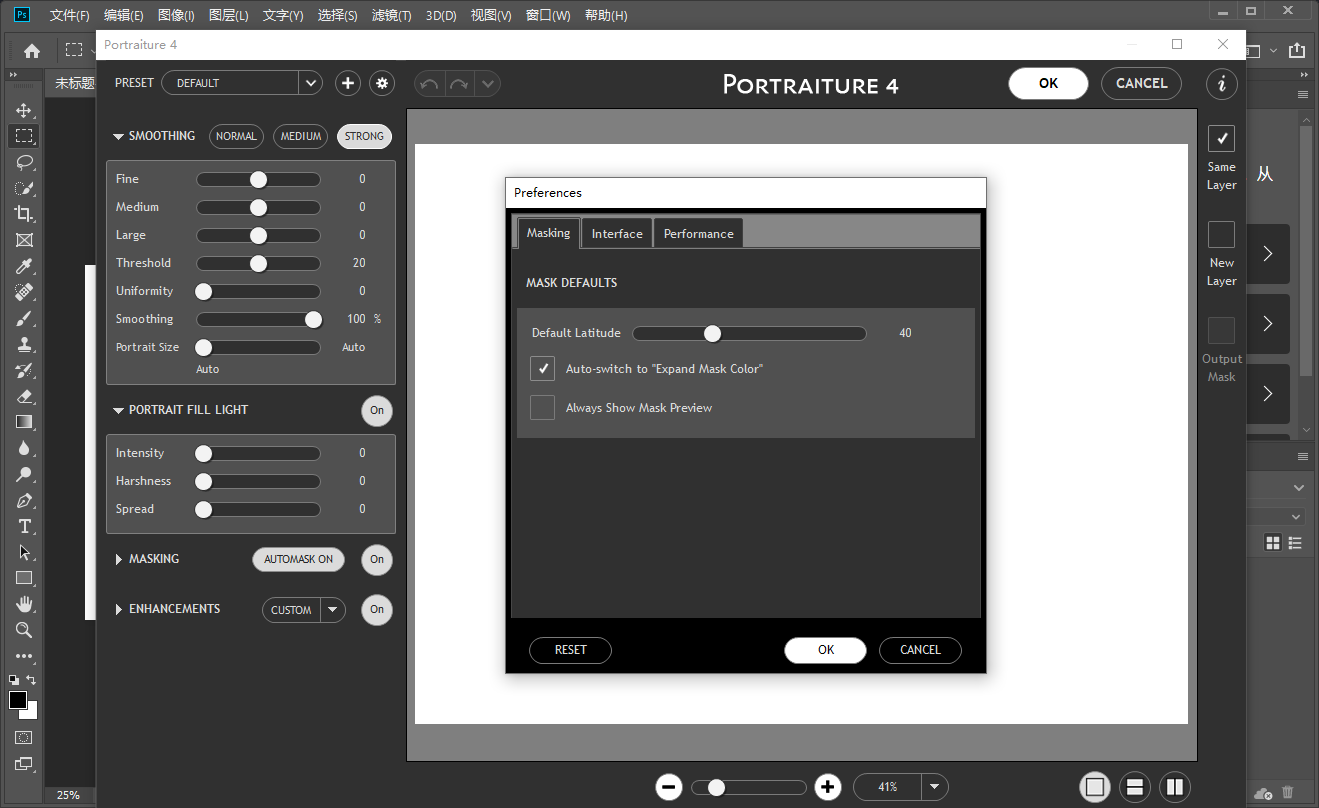Select the Pen tool
This screenshot has width=1319, height=808.
tap(24, 500)
